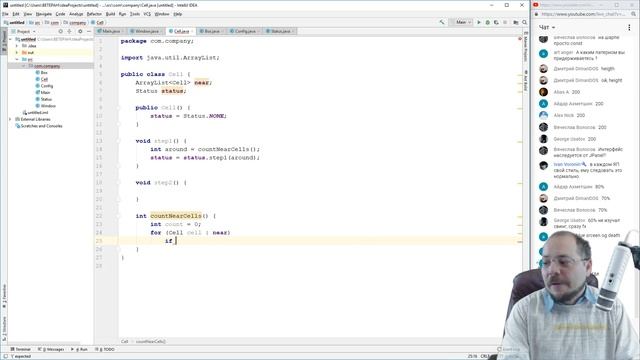Image resolution: width=640 pixels, height=360 pixels.
Task: Click the expand/collapse all icon in Project panel
Action: [x=69, y=31]
